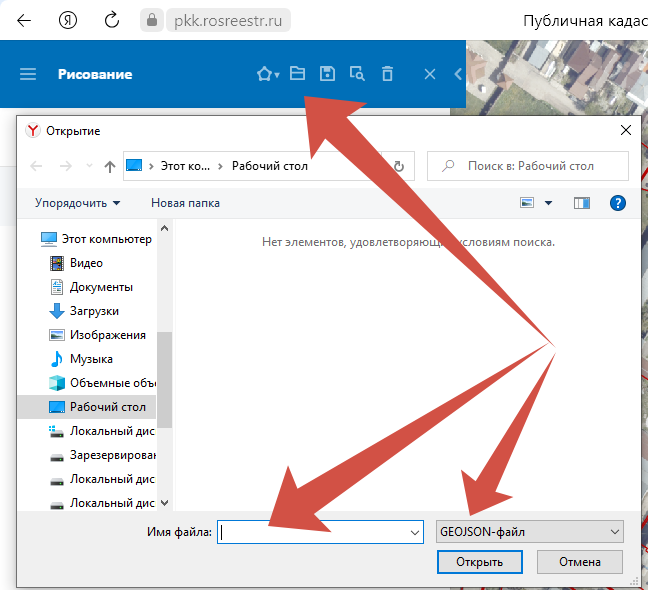Expand the view options dropdown arrow

[x=548, y=203]
